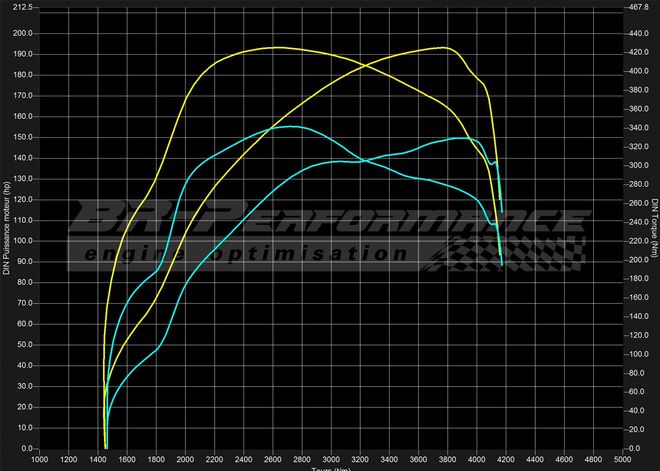
Task: Select the 1000 label on RPM axis
Action: coord(40,461)
